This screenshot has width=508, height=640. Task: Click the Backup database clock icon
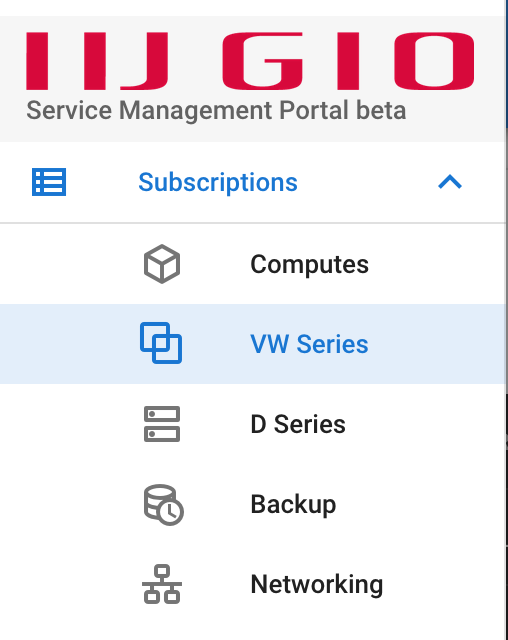(164, 504)
